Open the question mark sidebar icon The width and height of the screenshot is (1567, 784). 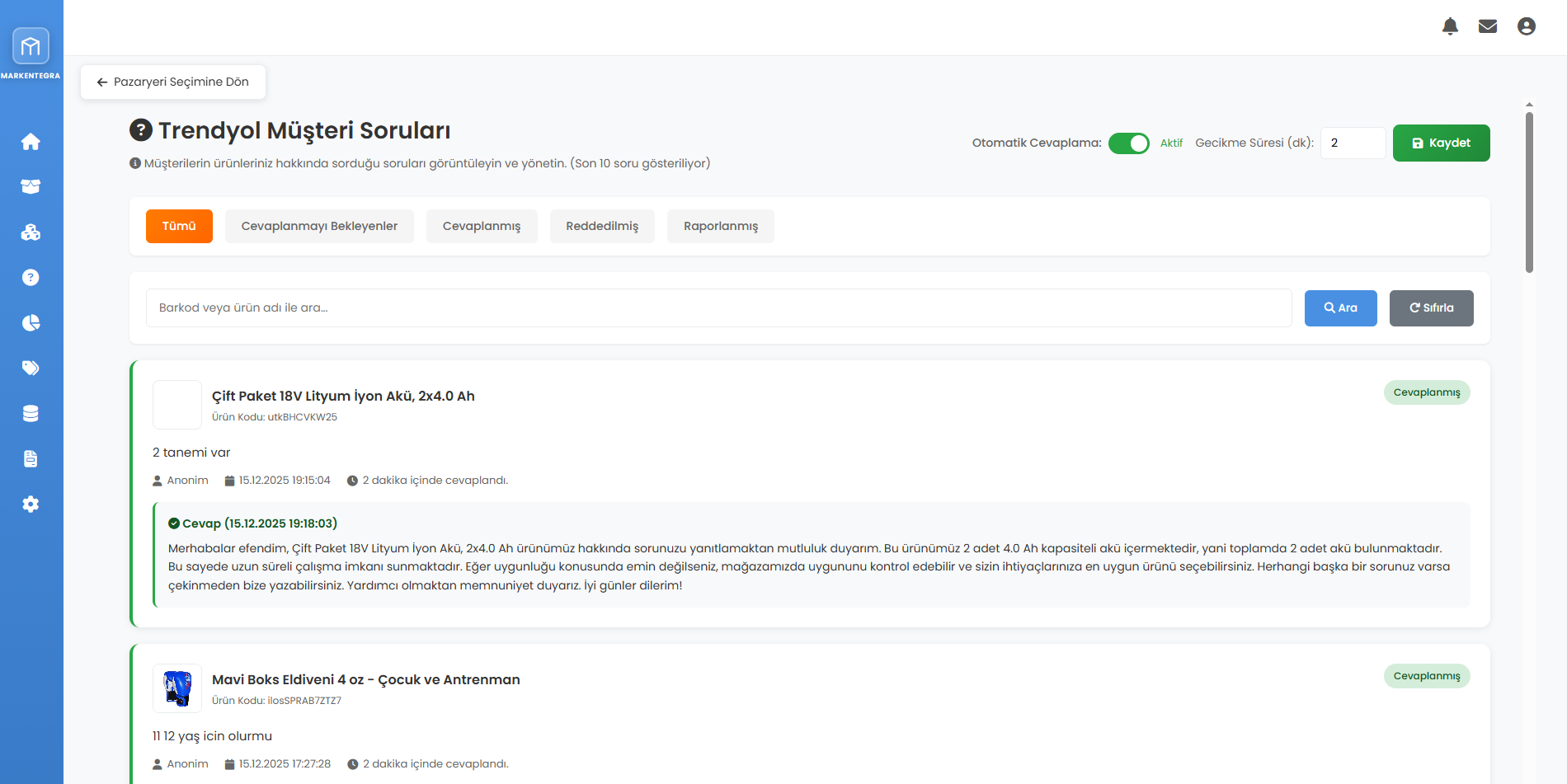click(31, 278)
